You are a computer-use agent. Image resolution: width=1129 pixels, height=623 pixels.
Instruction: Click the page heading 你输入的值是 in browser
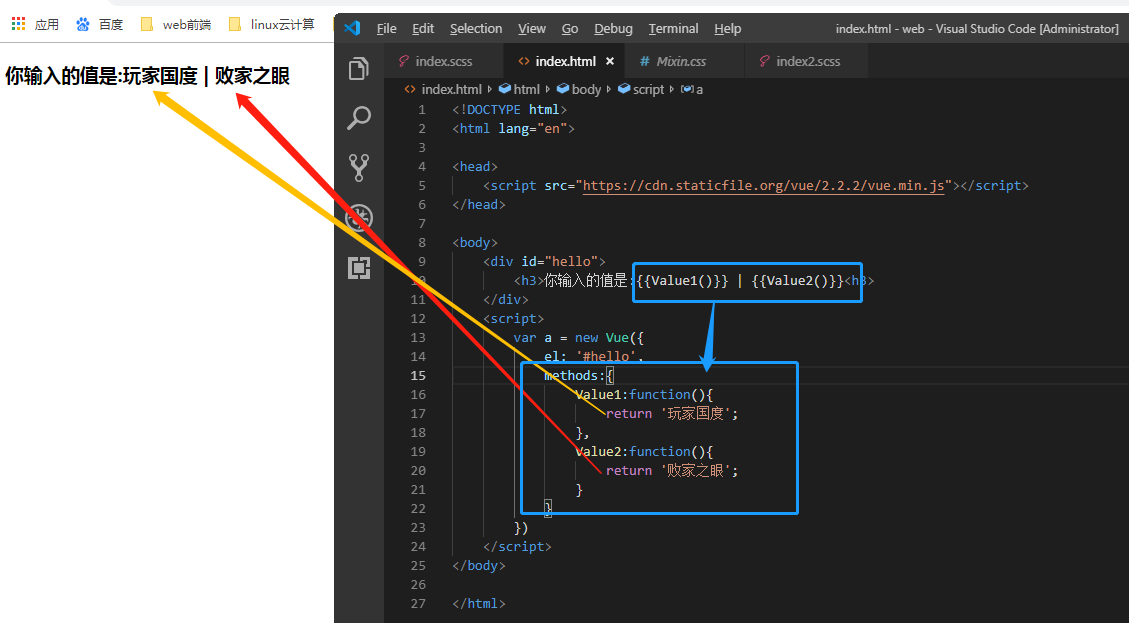tap(60, 76)
